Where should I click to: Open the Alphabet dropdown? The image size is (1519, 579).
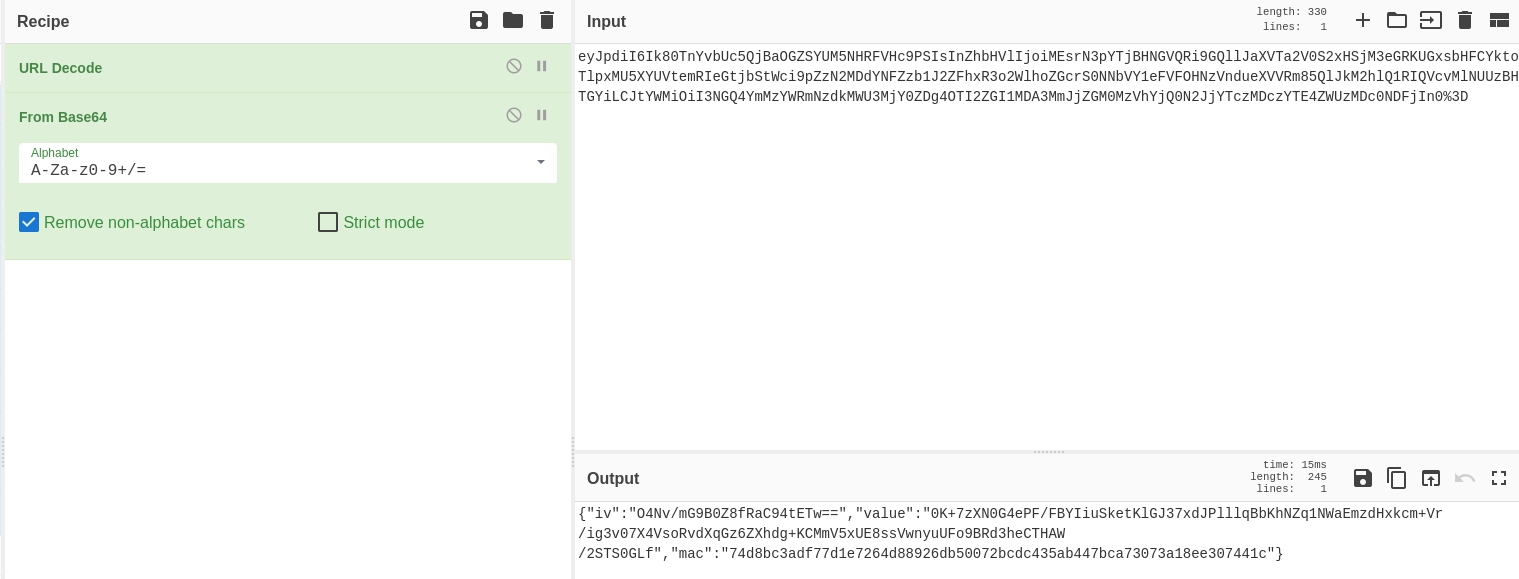click(540, 162)
